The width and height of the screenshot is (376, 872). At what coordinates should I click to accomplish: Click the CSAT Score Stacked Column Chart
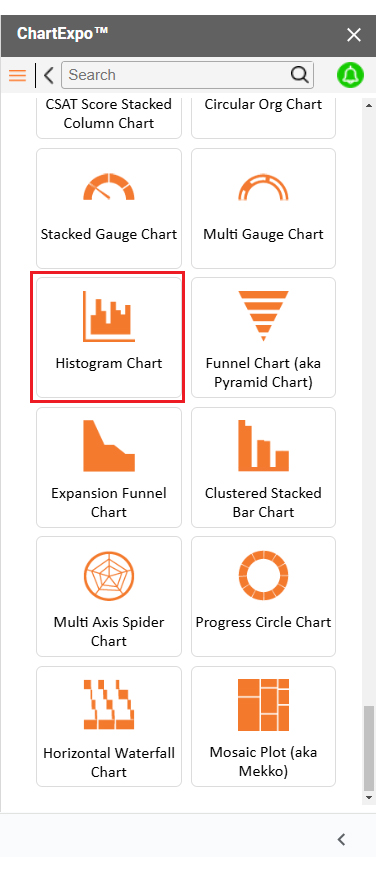109,117
